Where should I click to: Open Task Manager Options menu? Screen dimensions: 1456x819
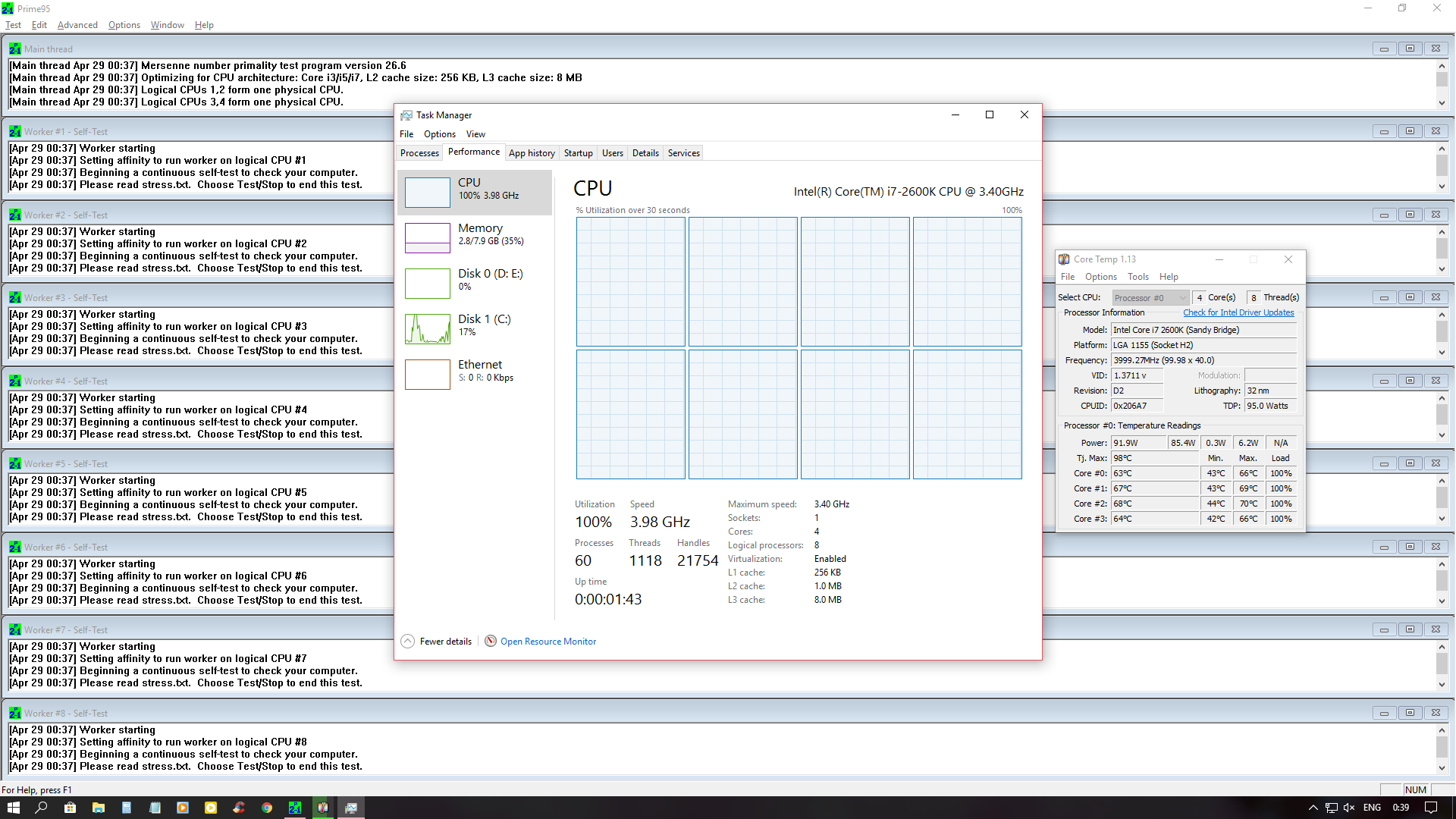(x=440, y=134)
